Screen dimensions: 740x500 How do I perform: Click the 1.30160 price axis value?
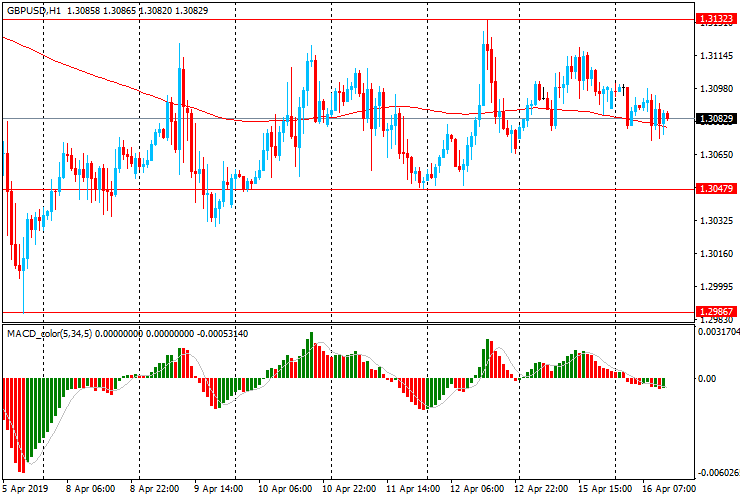click(716, 254)
